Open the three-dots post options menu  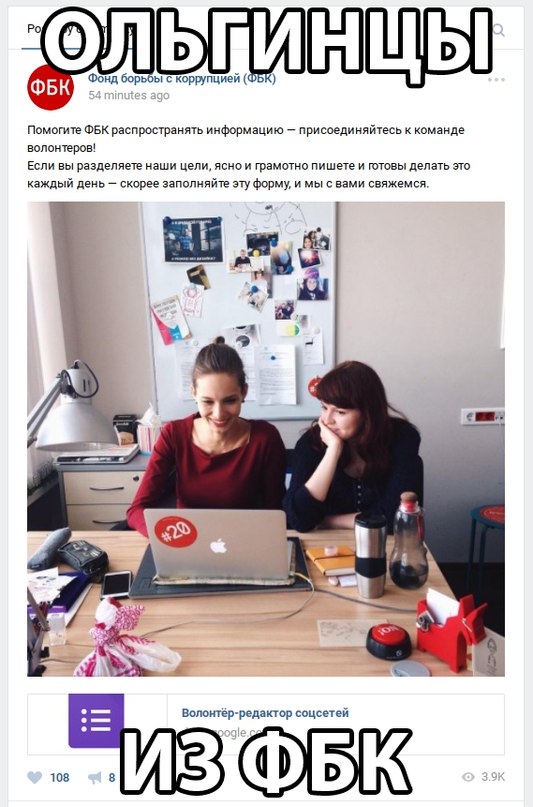[496, 80]
